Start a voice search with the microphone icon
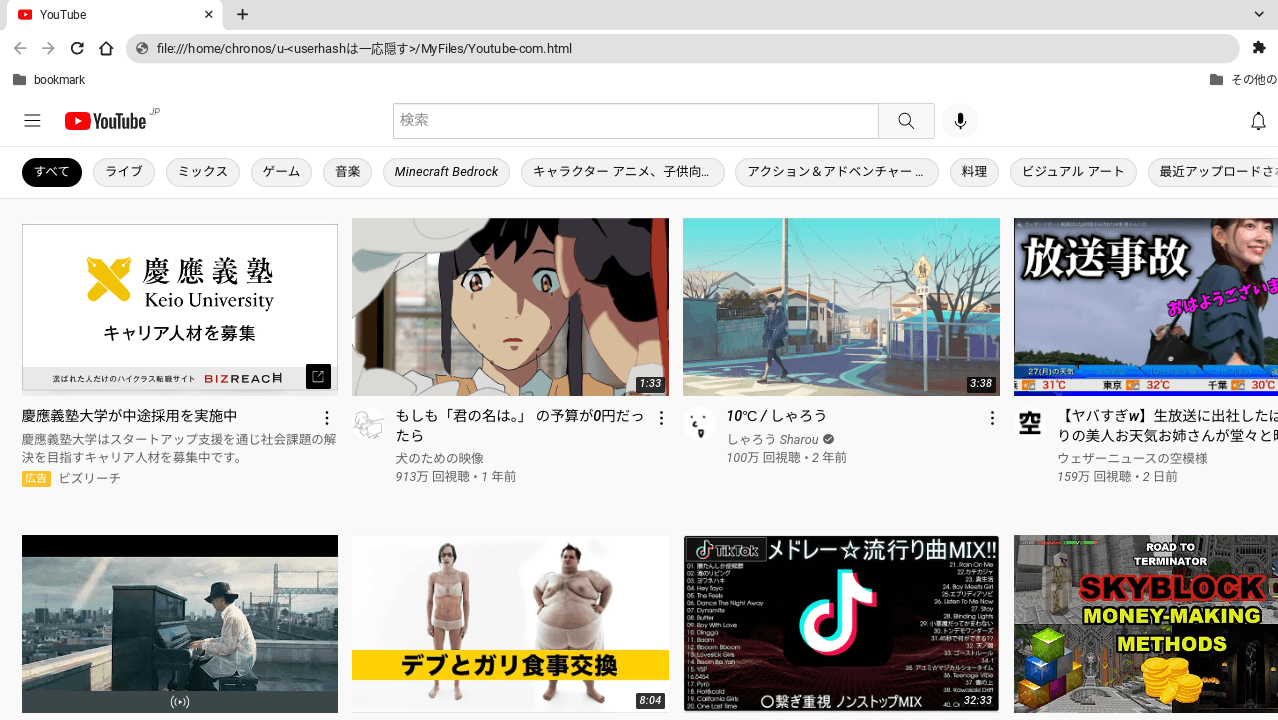The image size is (1278, 720). [959, 120]
